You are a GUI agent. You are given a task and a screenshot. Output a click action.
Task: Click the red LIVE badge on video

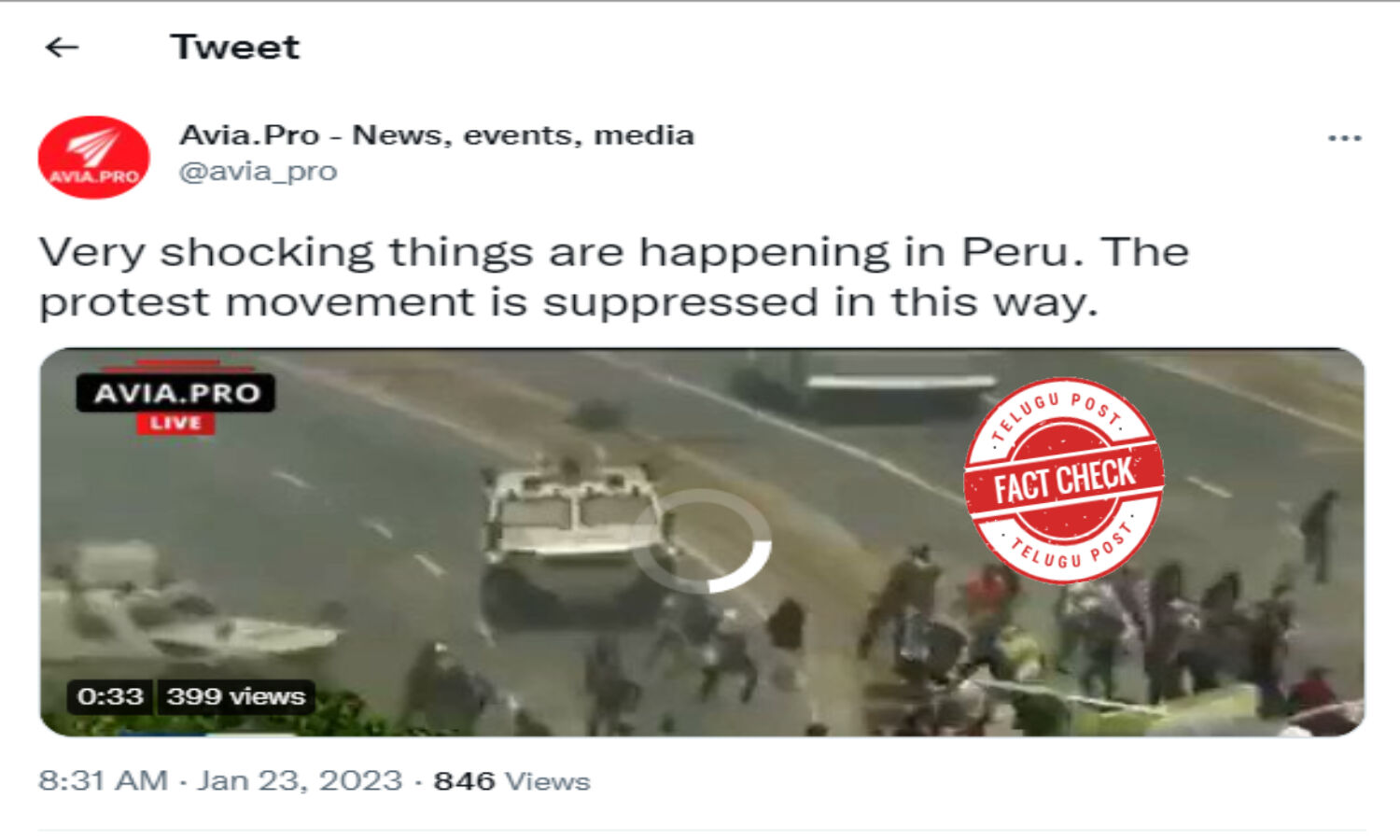176,423
